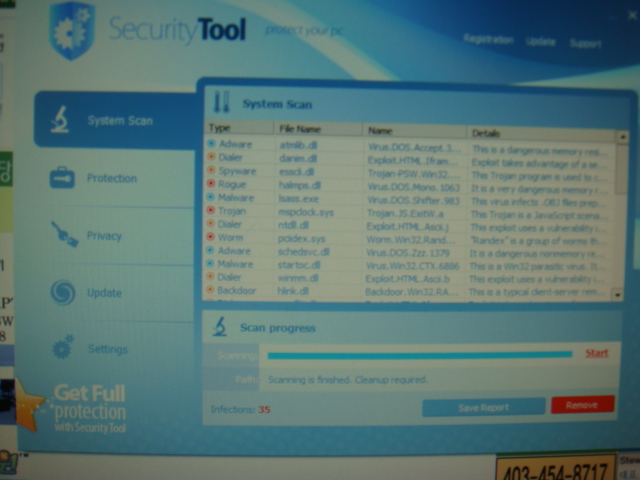Close the Security Tool window
The height and width of the screenshot is (480, 640).
[632, 16]
